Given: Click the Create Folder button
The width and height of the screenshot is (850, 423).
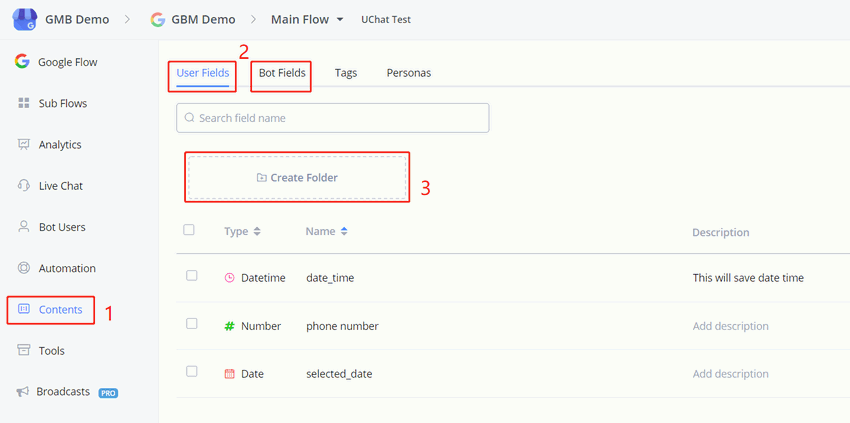Looking at the screenshot, I should (x=297, y=178).
